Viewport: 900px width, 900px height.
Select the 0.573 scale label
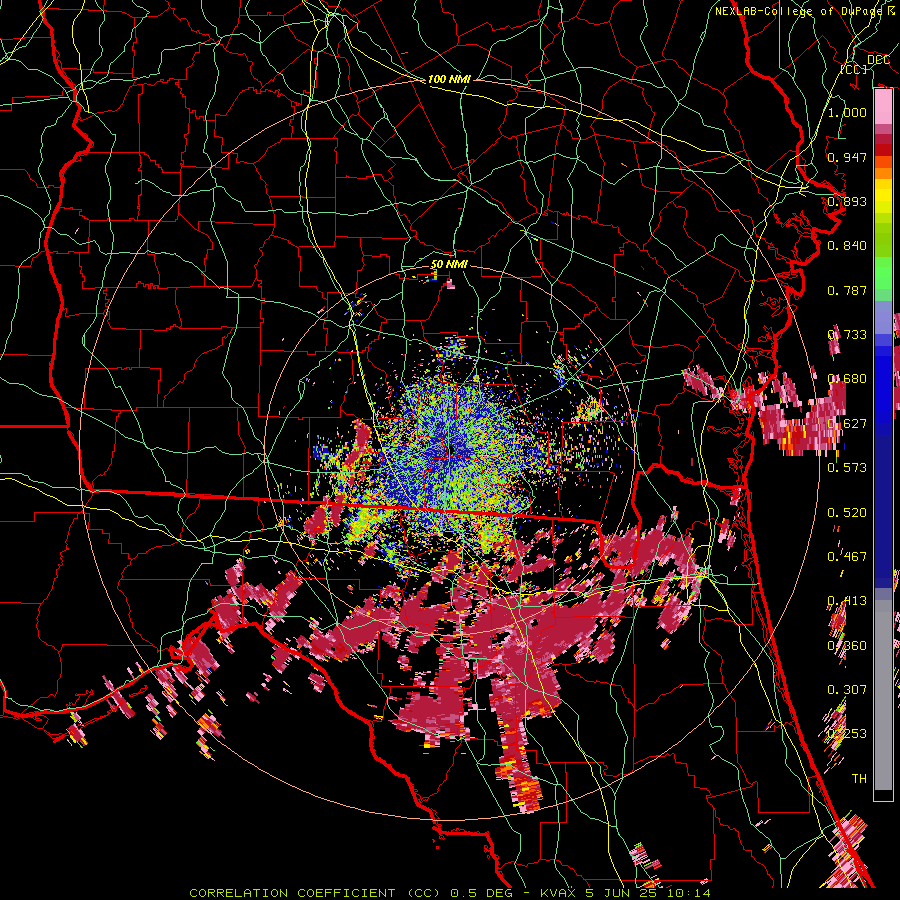coord(847,468)
